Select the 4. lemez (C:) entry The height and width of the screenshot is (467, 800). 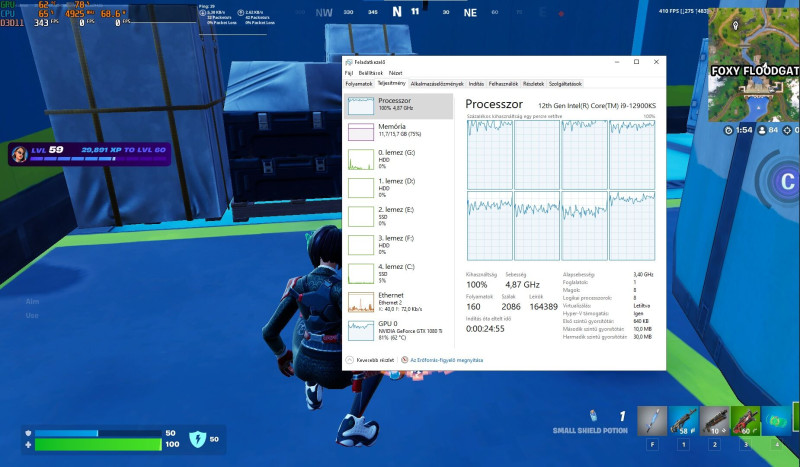(x=398, y=274)
